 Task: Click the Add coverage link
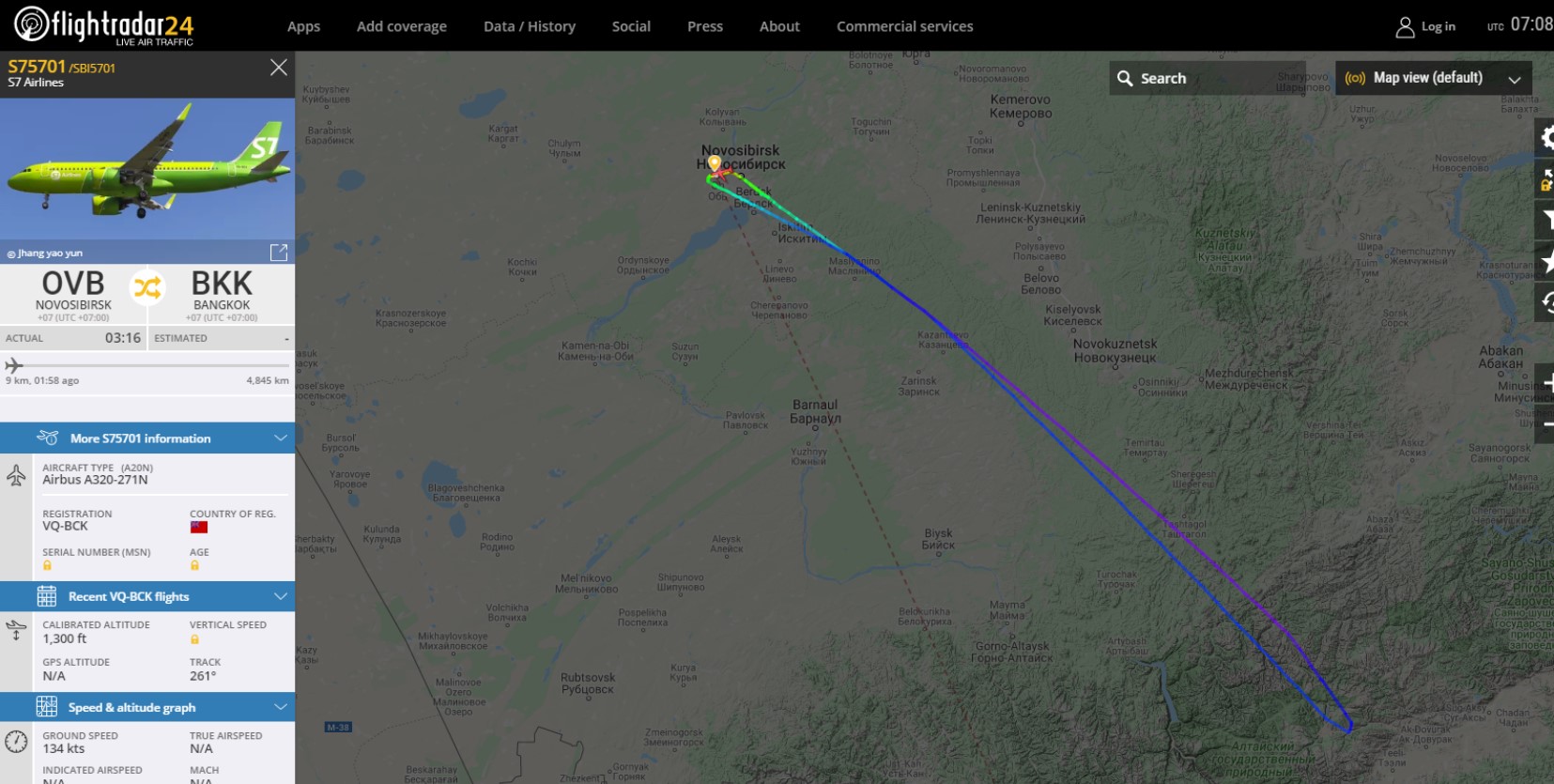pyautogui.click(x=402, y=26)
